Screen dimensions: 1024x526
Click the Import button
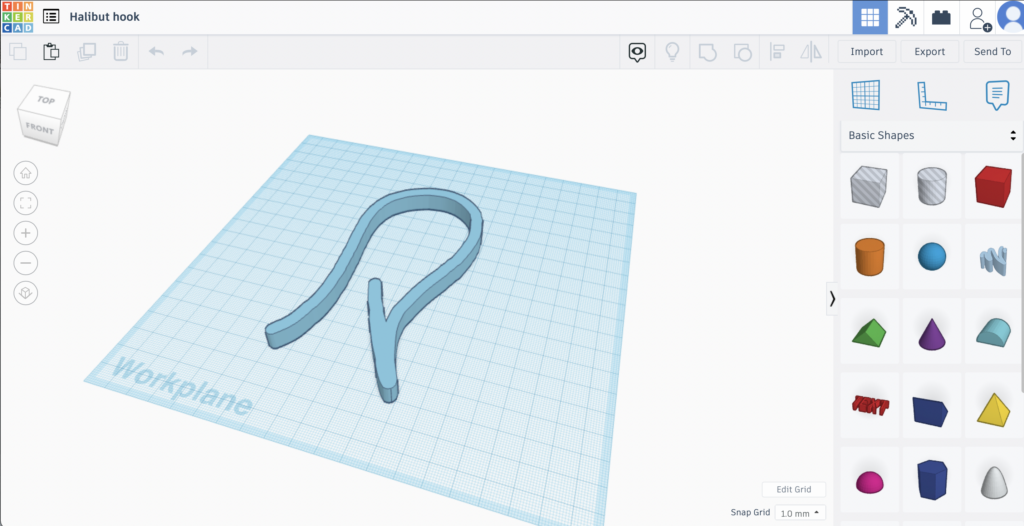click(867, 52)
